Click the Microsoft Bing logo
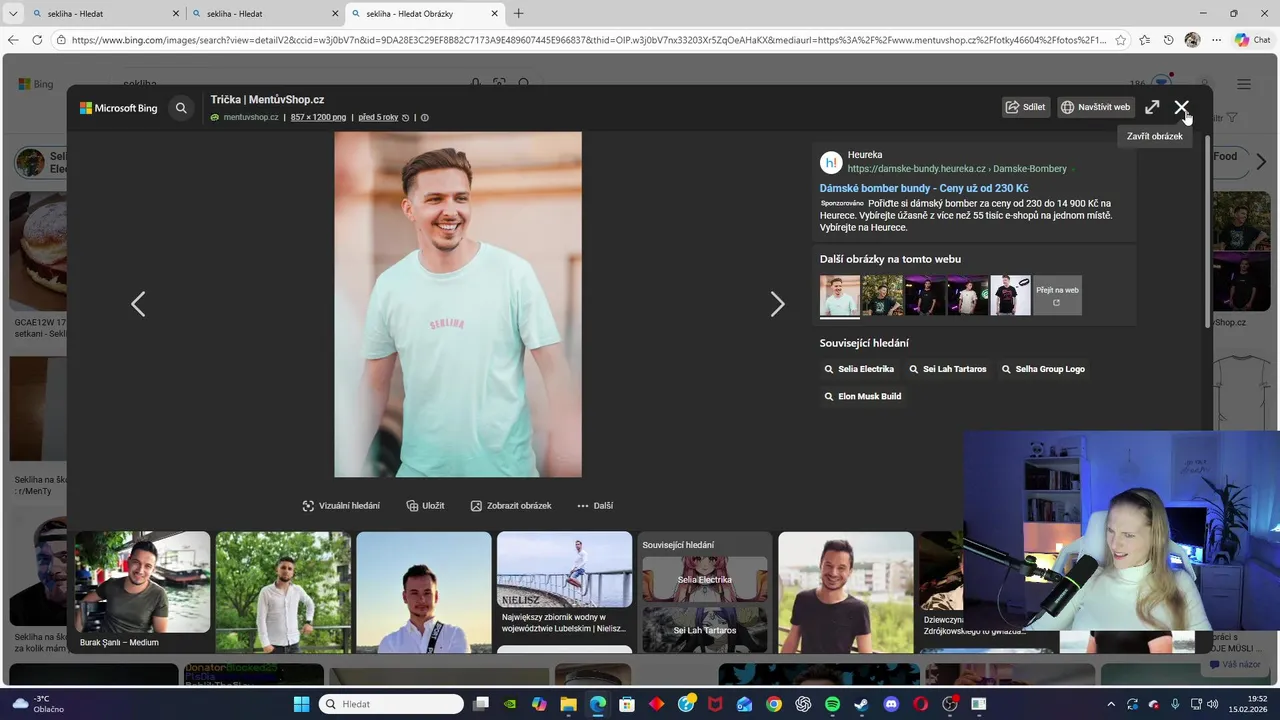Screen dimensions: 1280x720 coord(119,108)
